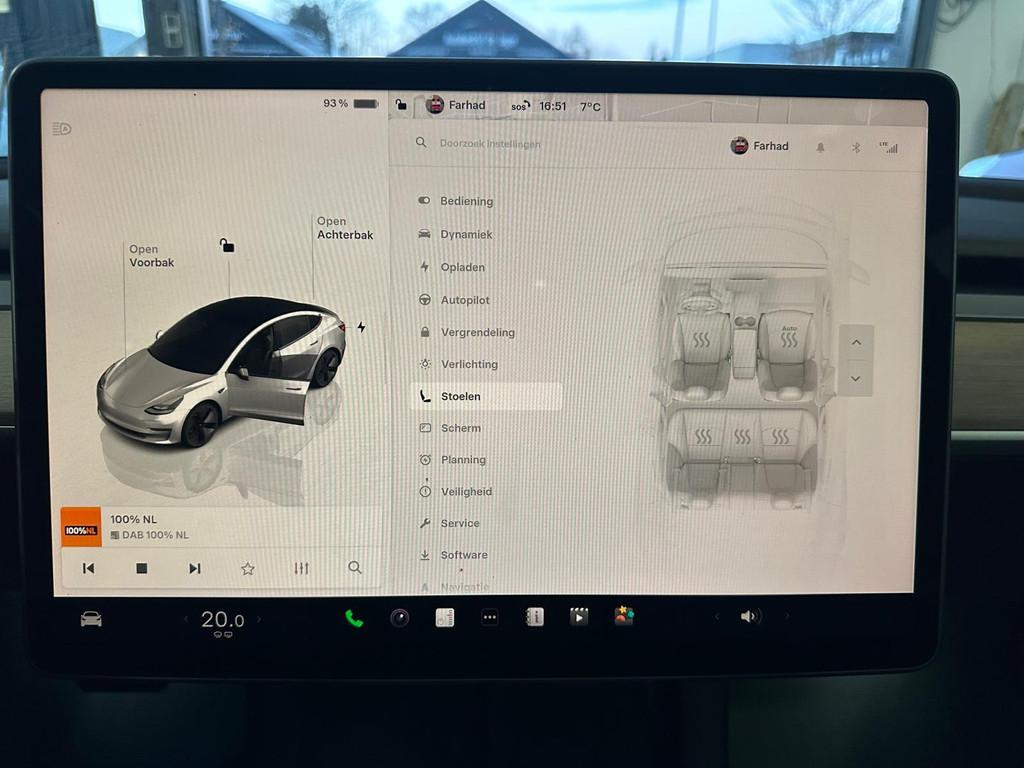Open notifications bell icon
Image resolution: width=1024 pixels, height=768 pixels.
coord(820,147)
